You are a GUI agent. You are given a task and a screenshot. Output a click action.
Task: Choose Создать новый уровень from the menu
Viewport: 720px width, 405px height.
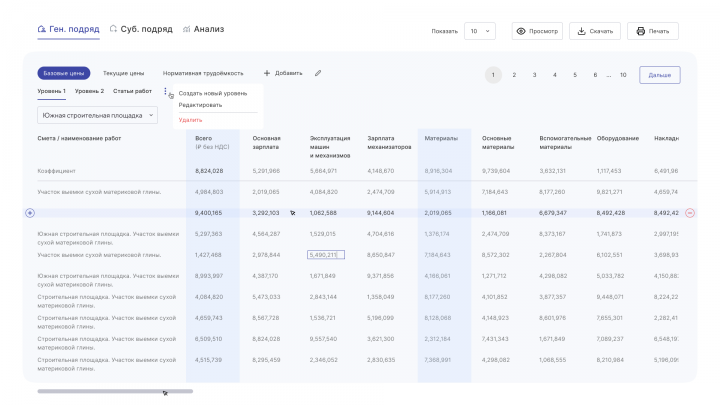point(212,93)
